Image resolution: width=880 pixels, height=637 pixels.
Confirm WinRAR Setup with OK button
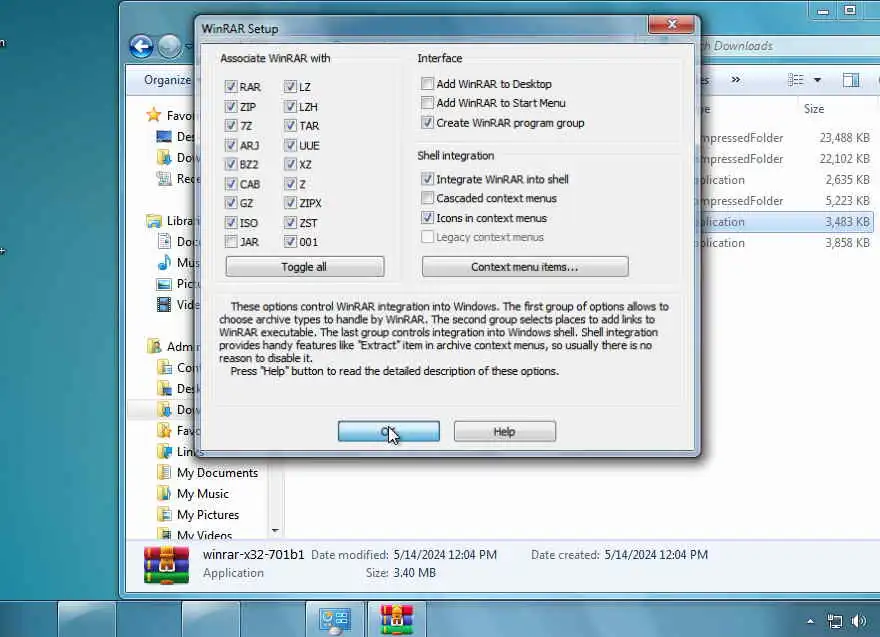[x=388, y=432]
